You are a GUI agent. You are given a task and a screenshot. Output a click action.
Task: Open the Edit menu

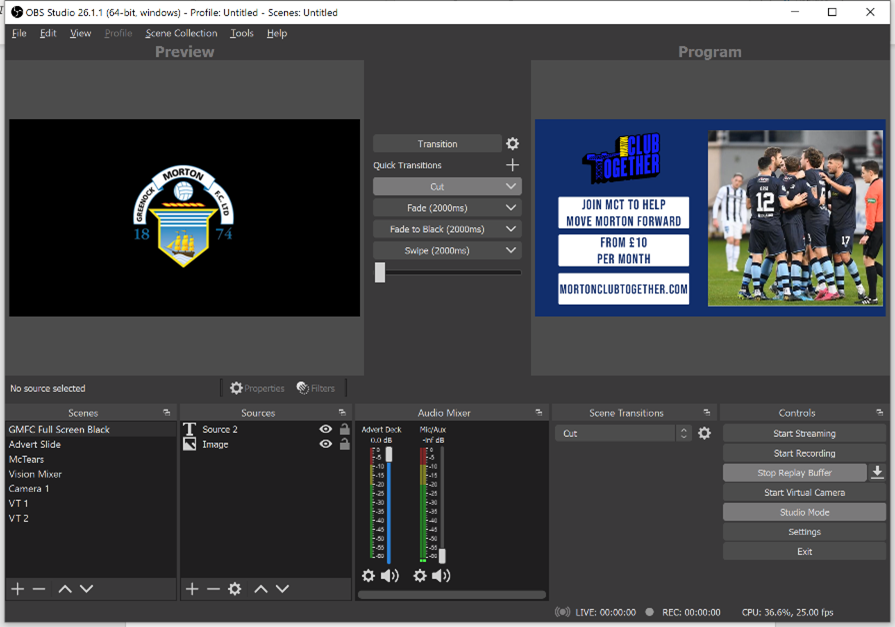pyautogui.click(x=48, y=33)
